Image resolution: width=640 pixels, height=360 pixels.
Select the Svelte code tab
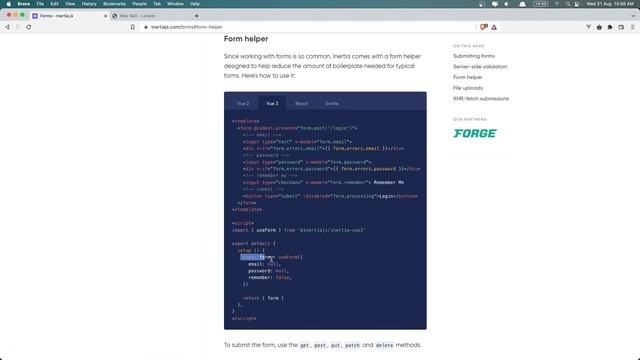coord(332,104)
